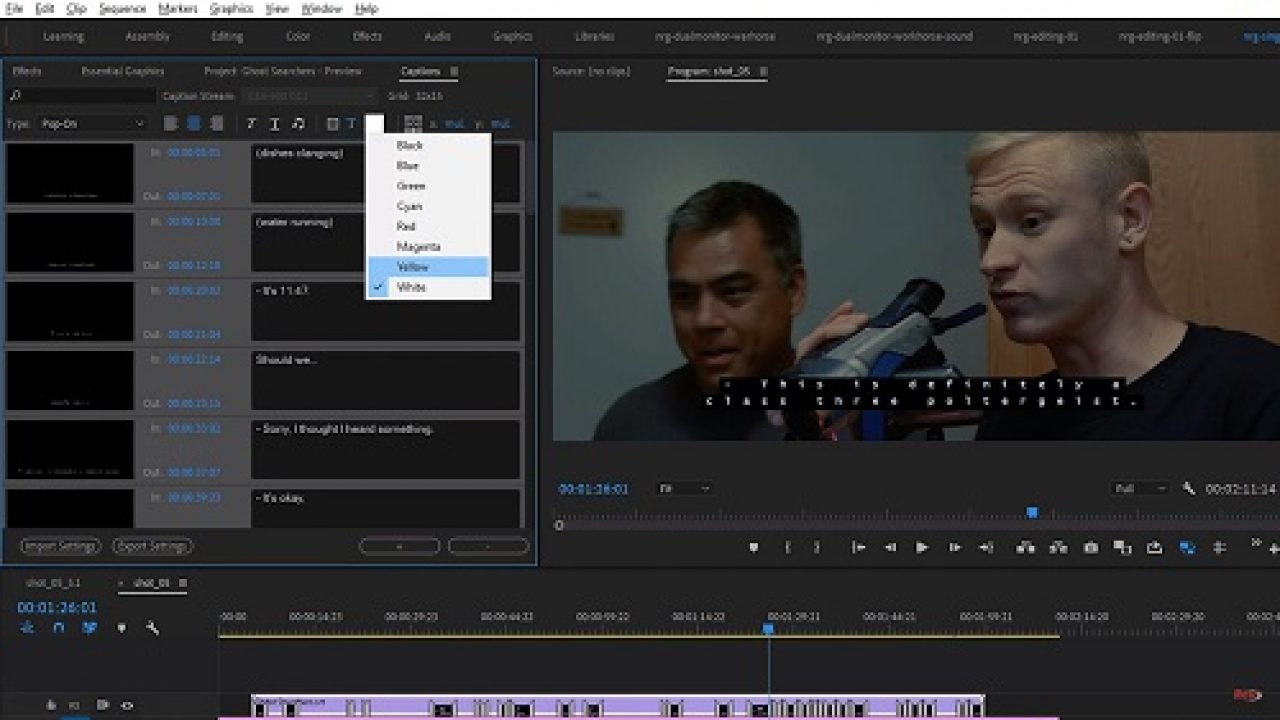1280x720 pixels.
Task: Switch to Essential Graphics tab
Action: point(122,72)
